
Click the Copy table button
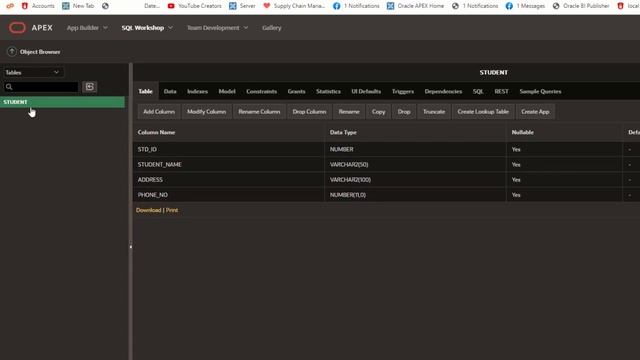[378, 111]
